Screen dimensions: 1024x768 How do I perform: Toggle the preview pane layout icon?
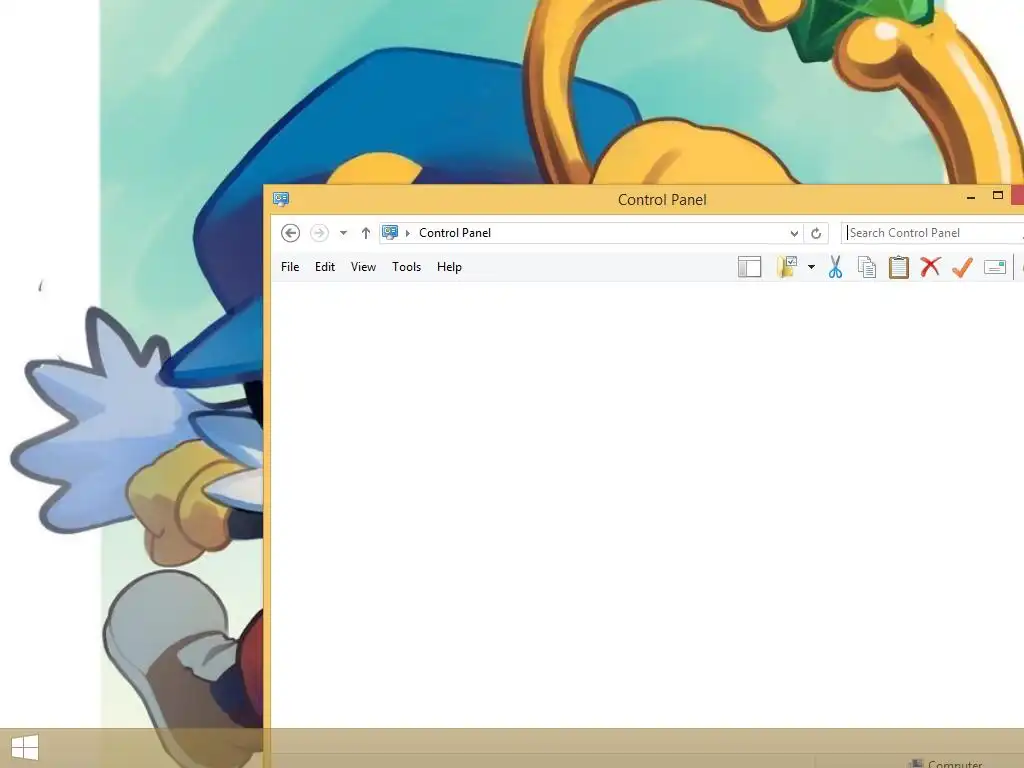click(750, 267)
